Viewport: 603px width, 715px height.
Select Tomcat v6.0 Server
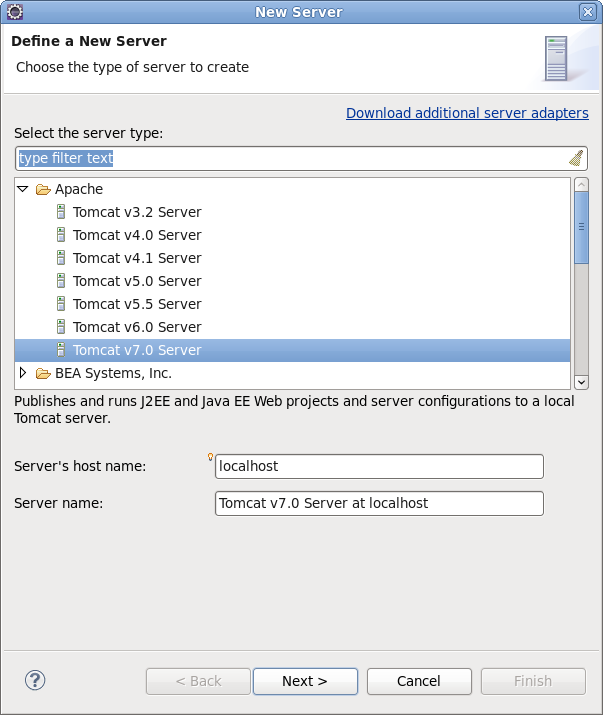[137, 327]
